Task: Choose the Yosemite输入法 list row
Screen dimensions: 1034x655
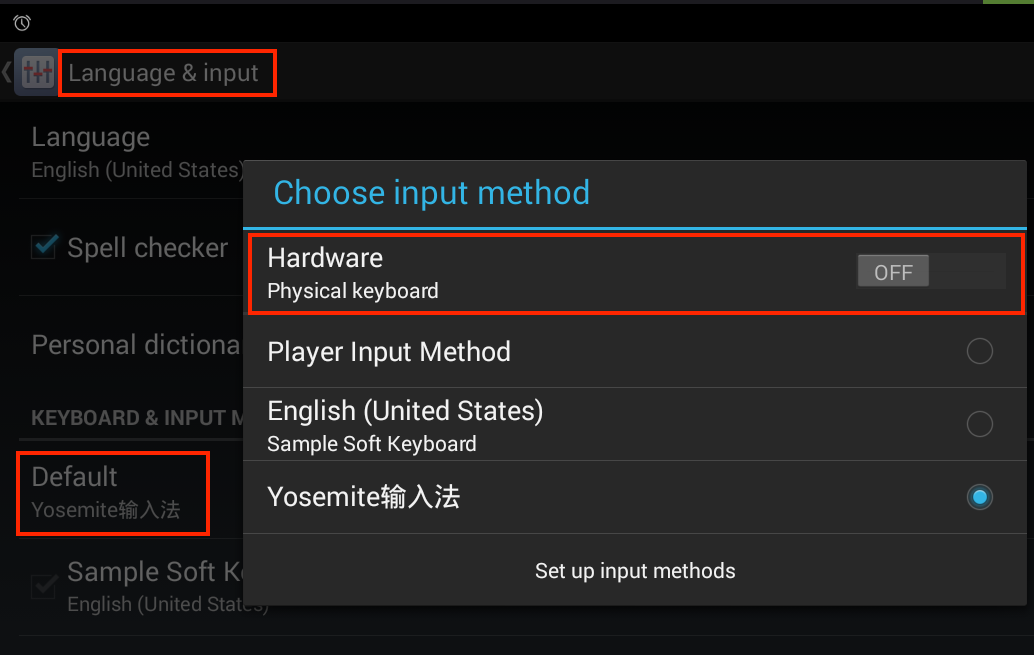Action: click(x=635, y=497)
